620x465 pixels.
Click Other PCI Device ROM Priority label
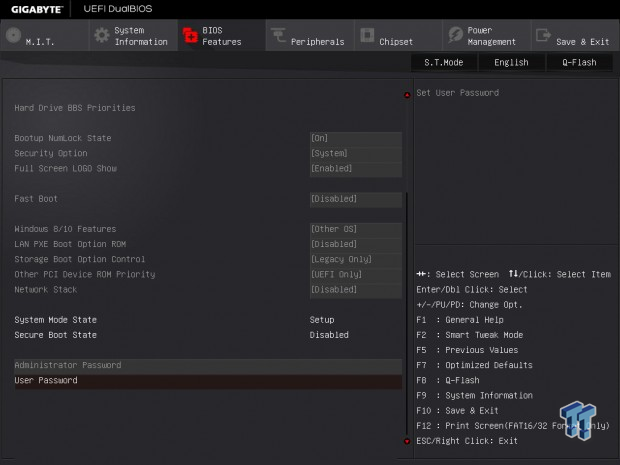coord(85,274)
